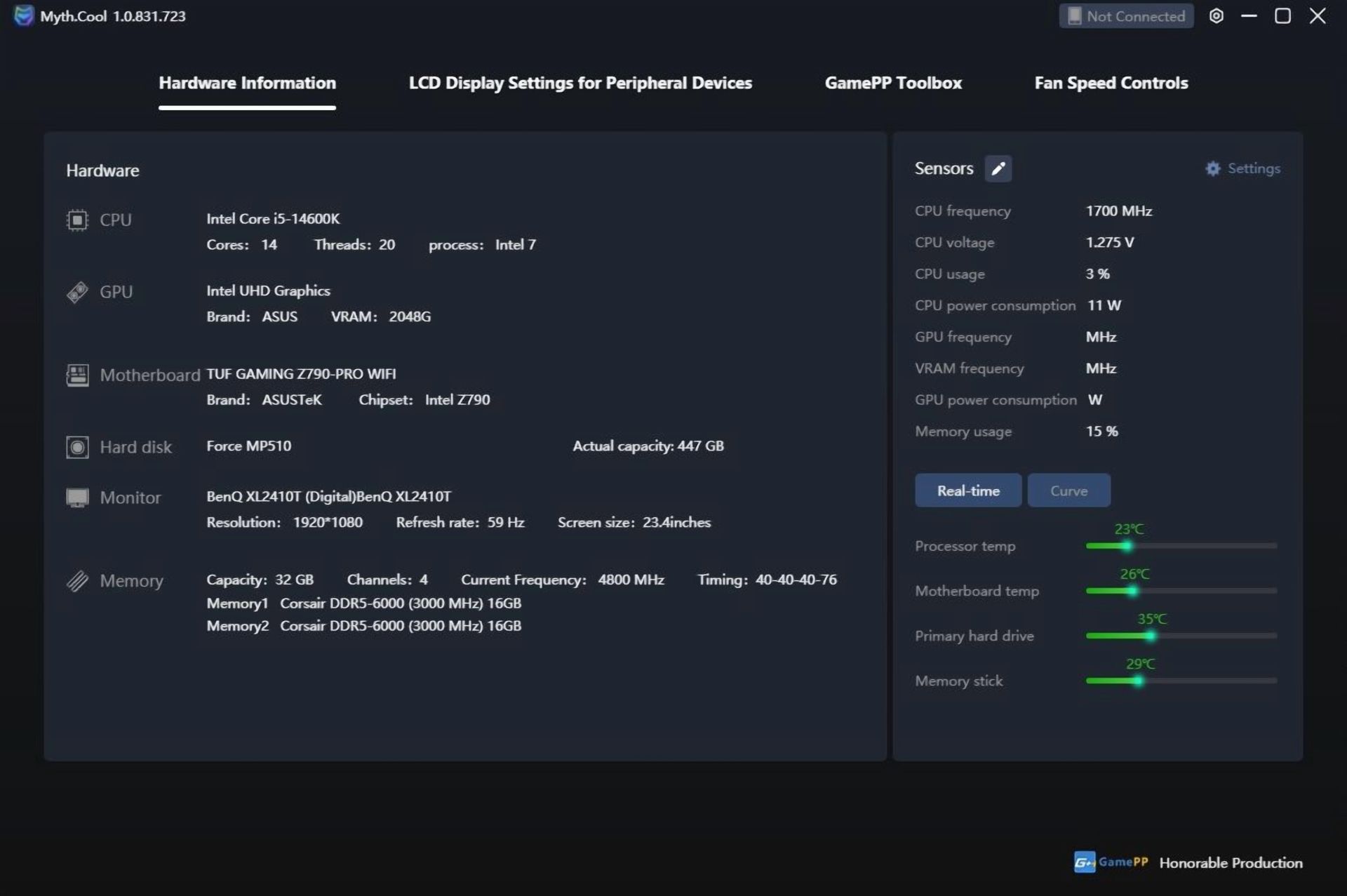Open the GamePP Toolbox tab
Viewport: 1347px width, 896px height.
click(x=893, y=83)
